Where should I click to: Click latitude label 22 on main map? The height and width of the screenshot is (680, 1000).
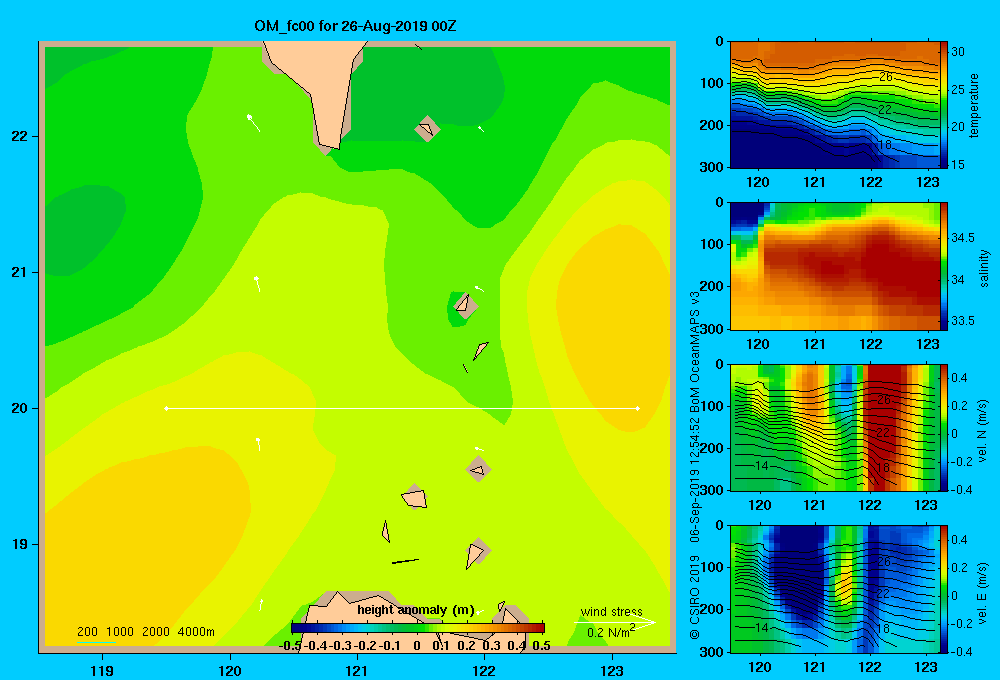pyautogui.click(x=20, y=136)
